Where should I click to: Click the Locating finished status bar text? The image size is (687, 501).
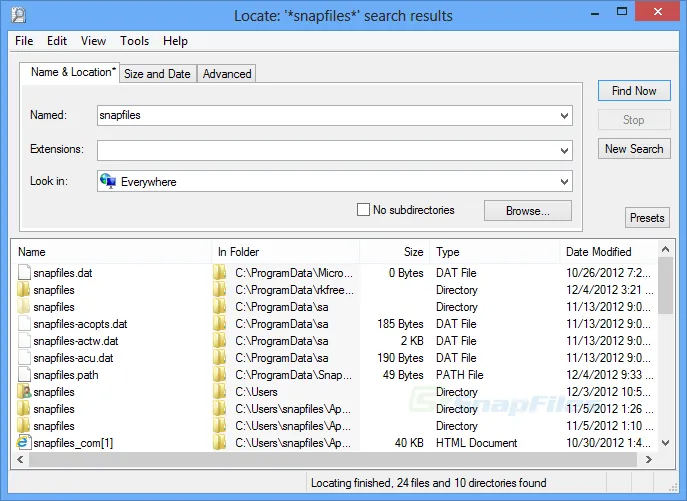coord(428,483)
